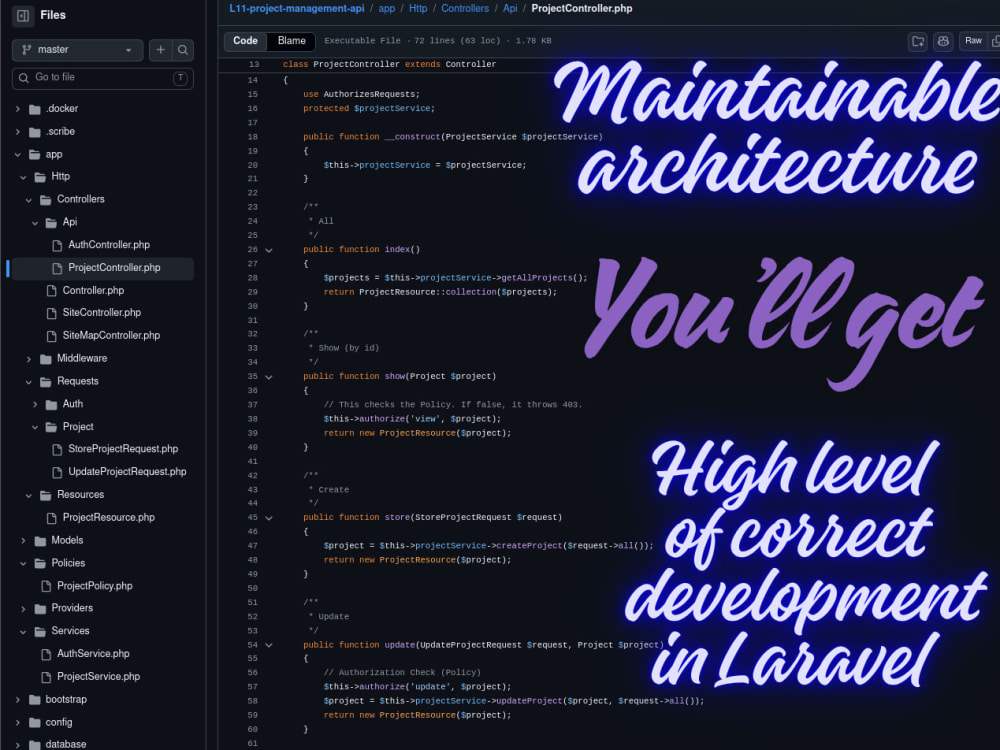
Task: Open ProjectResource.php file
Action: [108, 518]
